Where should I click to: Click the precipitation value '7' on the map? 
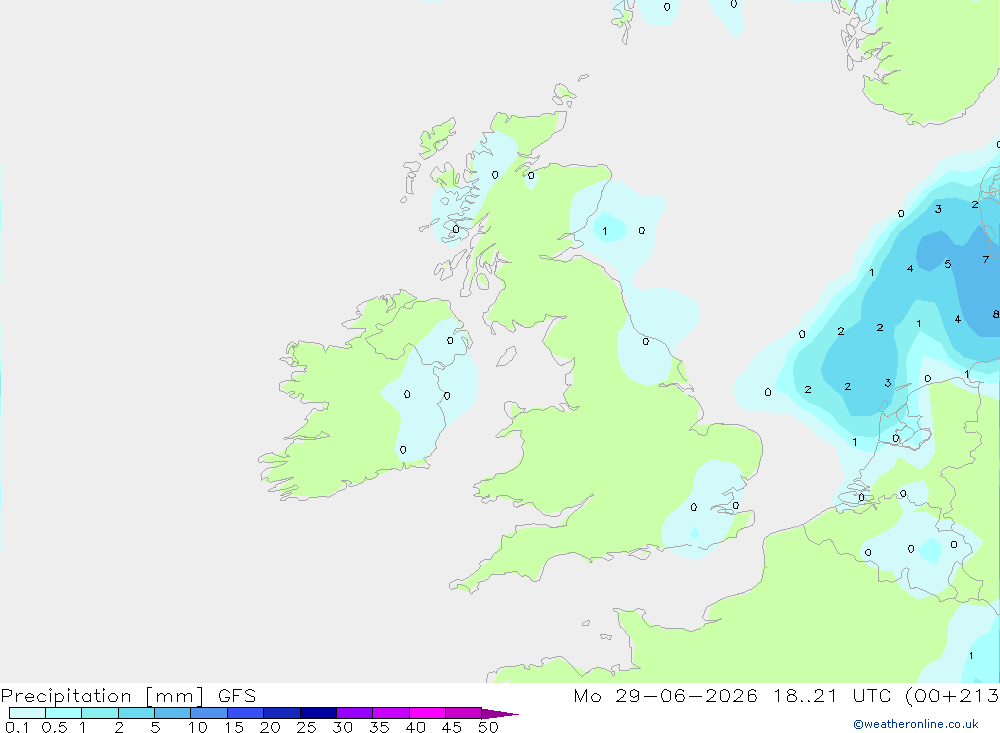pyautogui.click(x=985, y=259)
